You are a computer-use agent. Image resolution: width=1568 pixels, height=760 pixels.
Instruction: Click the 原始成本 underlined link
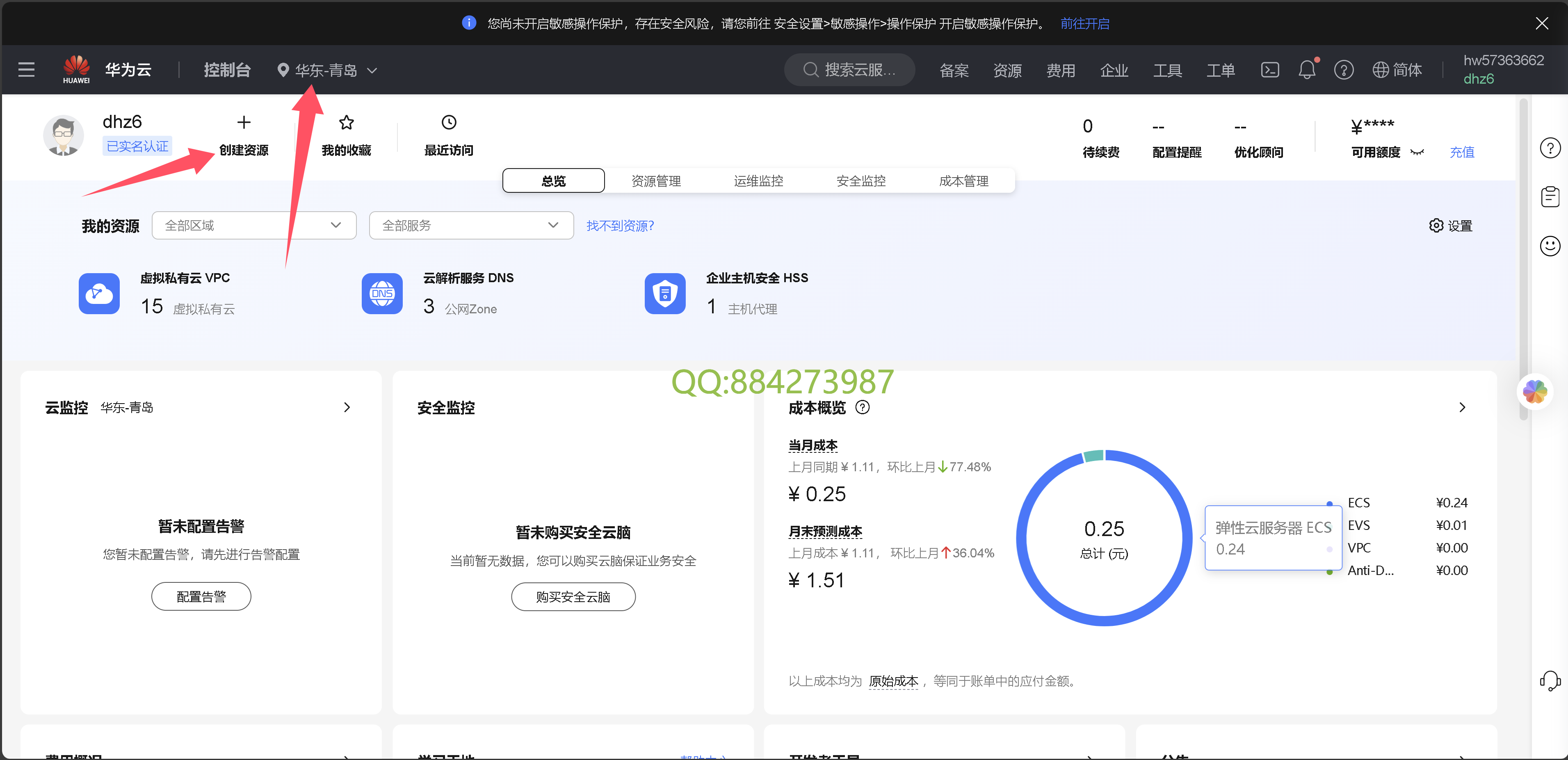(893, 681)
